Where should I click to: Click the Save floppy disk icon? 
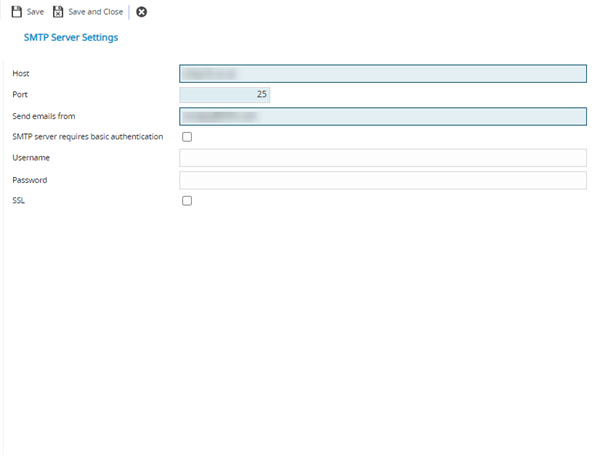[16, 12]
